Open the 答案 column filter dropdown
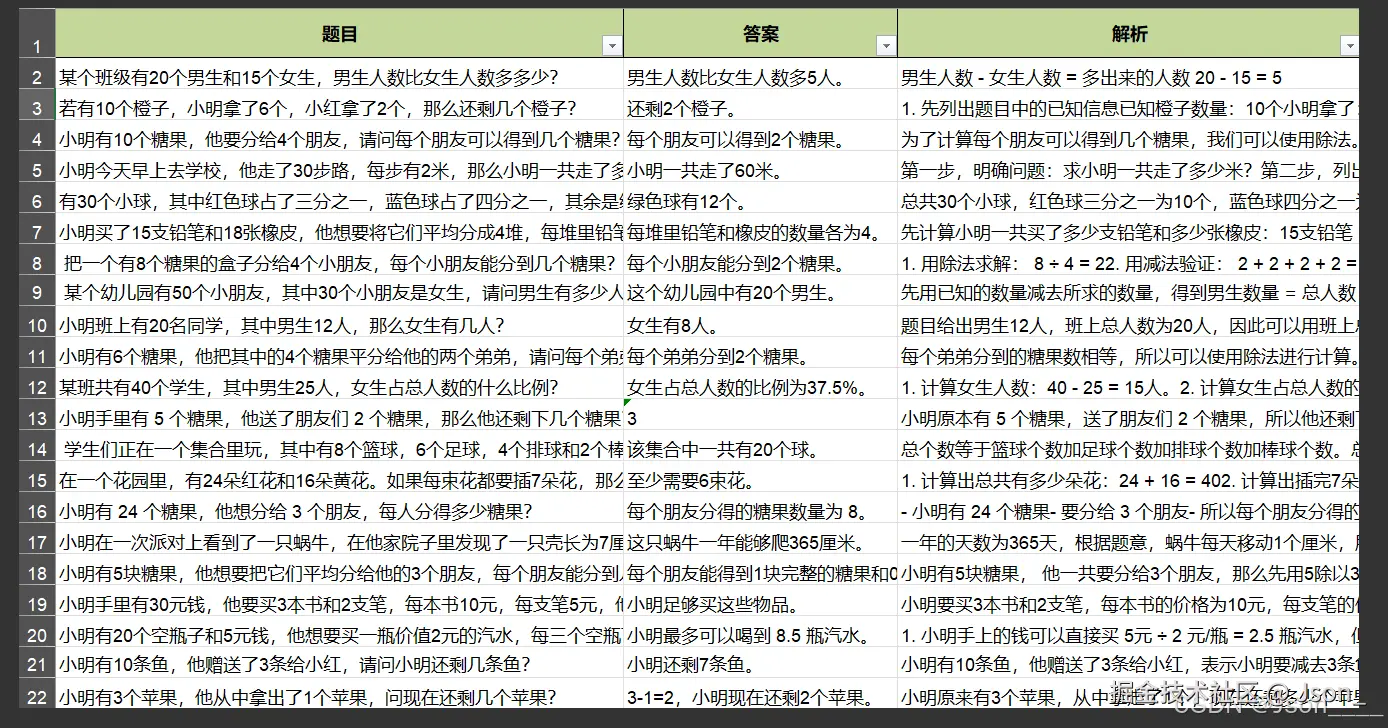 tap(885, 46)
